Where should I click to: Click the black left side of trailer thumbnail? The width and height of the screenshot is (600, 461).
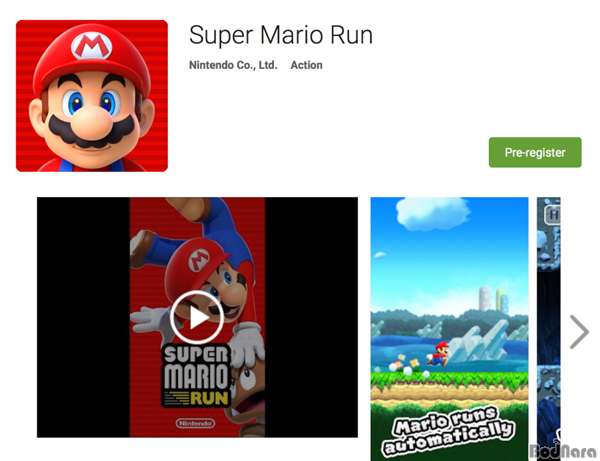[83, 317]
